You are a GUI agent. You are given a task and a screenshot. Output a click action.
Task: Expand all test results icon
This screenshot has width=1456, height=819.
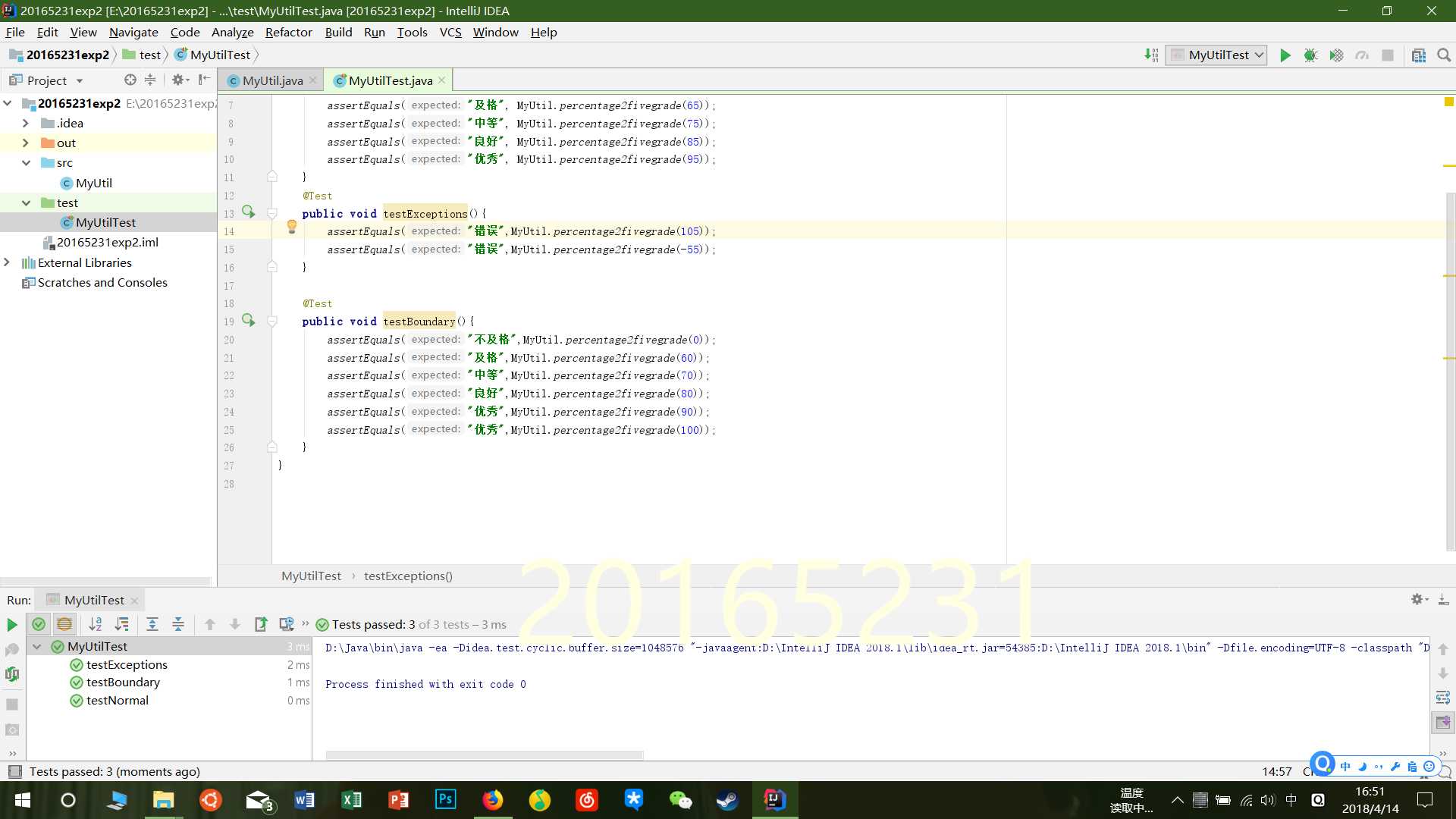[x=152, y=624]
